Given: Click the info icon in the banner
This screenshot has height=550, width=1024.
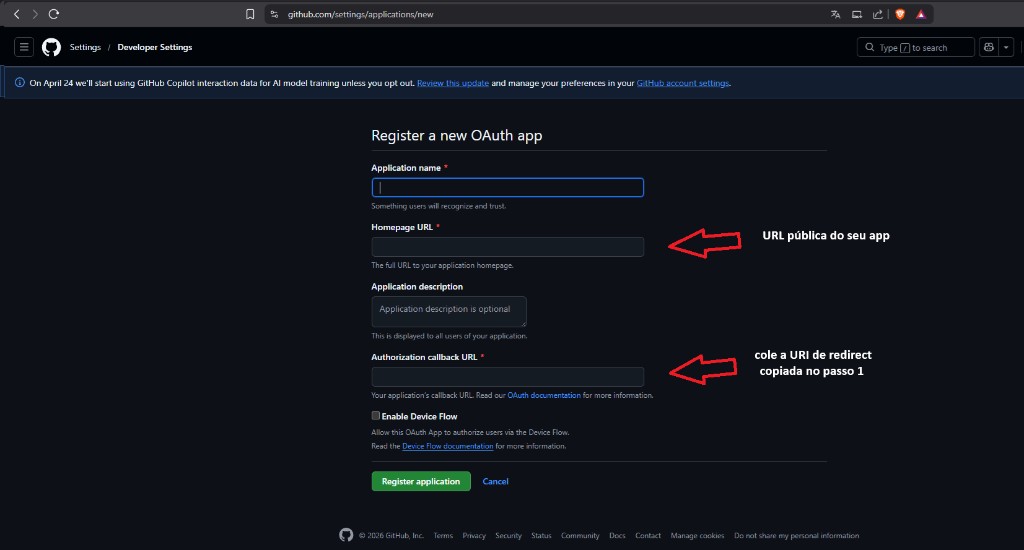Looking at the screenshot, I should tap(20, 82).
